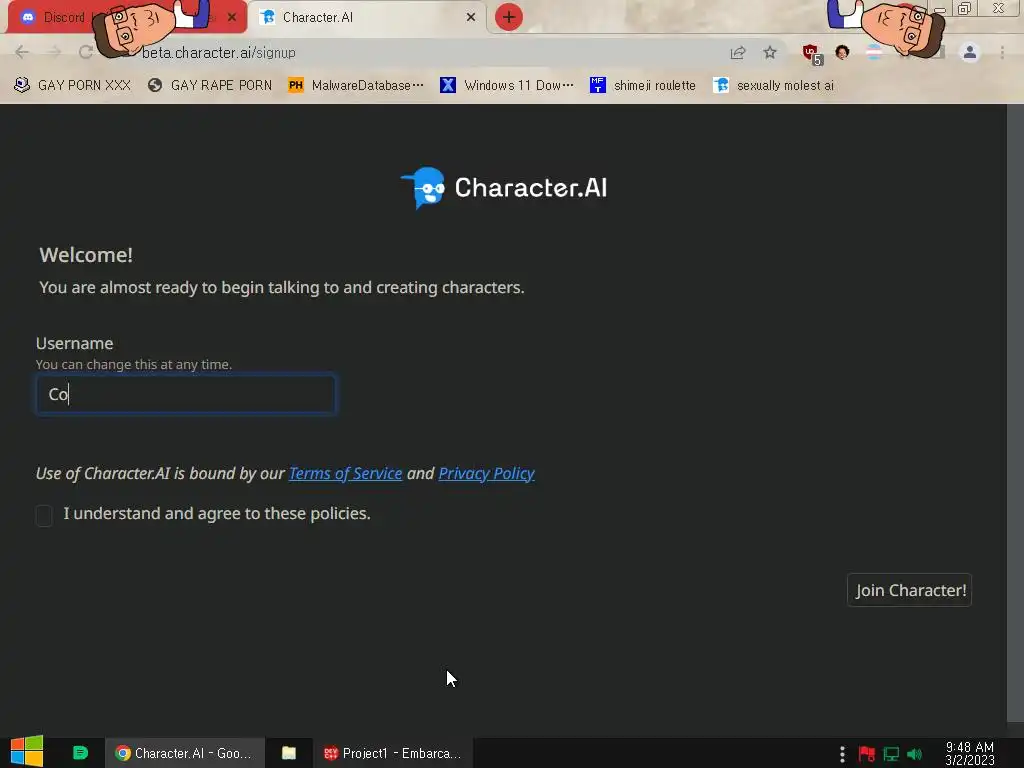This screenshot has width=1024, height=768.
Task: Open the Windows 11 Dow… bookmark
Action: (x=507, y=85)
